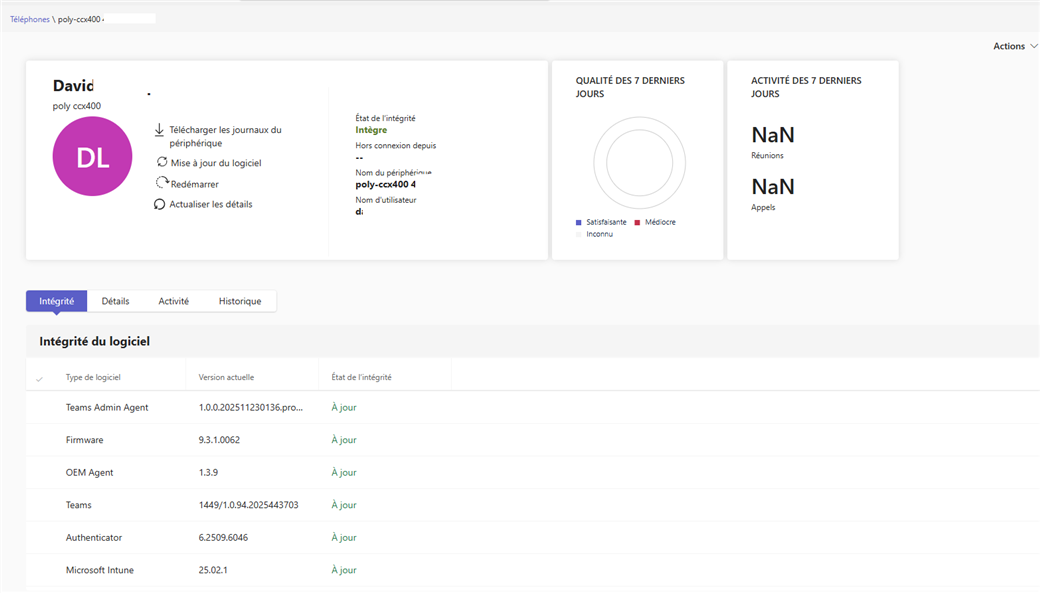Image resolution: width=1040 pixels, height=593 pixels.
Task: Click the download logs arrow icon
Action: [x=160, y=130]
